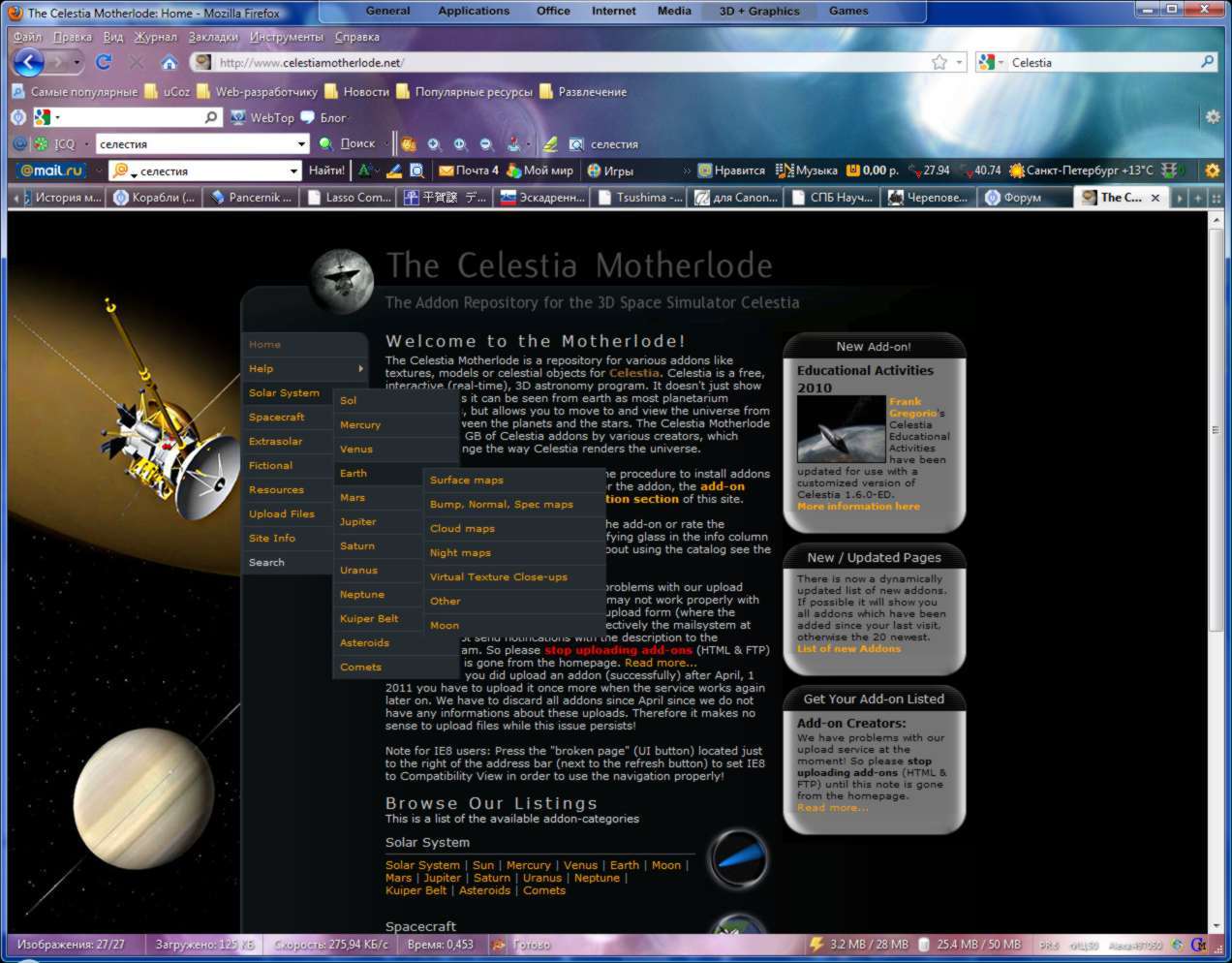Image resolution: width=1232 pixels, height=963 pixels.
Task: Follow the Frank Gregorio link
Action: (x=913, y=408)
